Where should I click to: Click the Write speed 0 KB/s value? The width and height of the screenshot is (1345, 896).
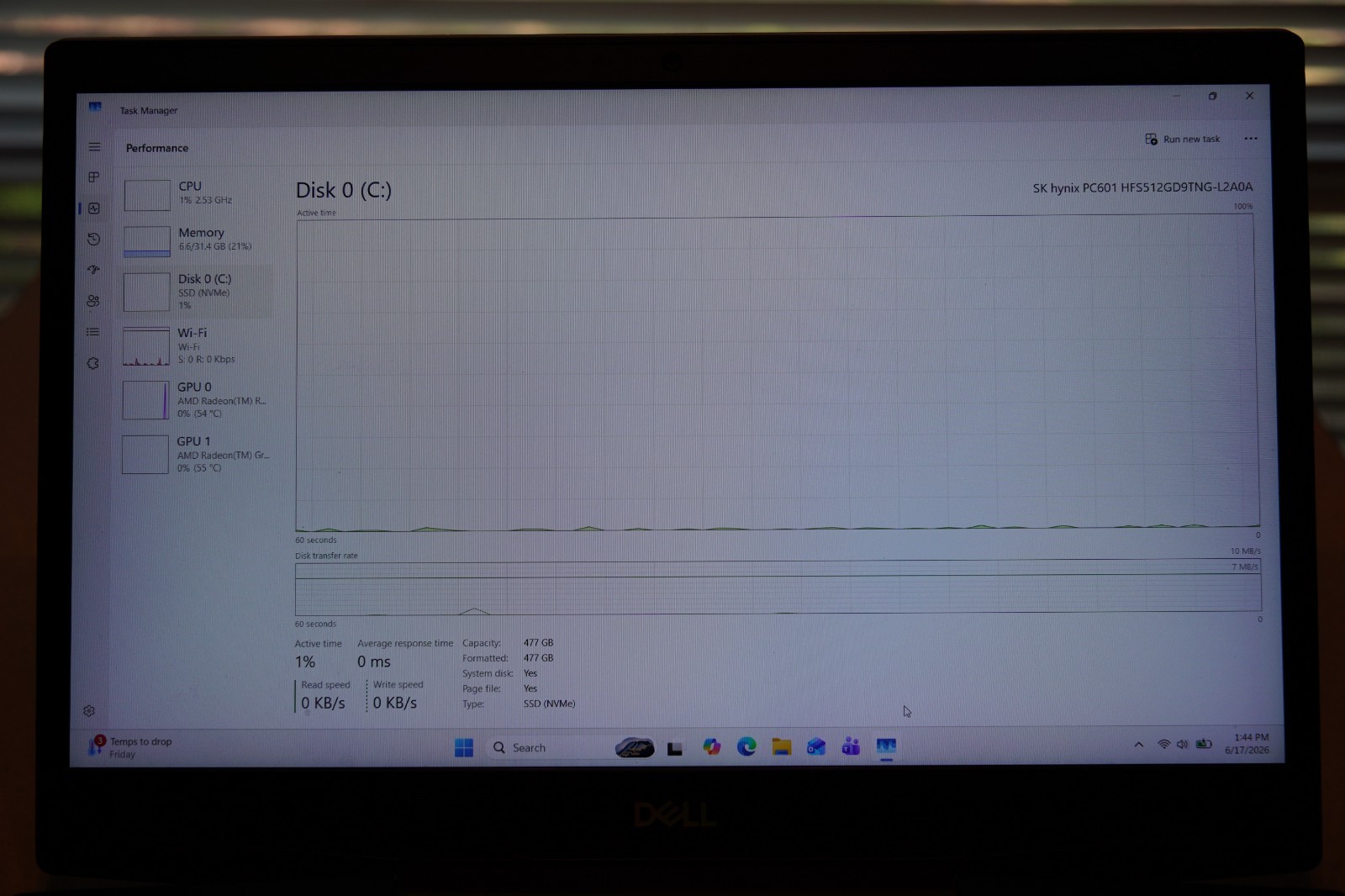[x=395, y=704]
